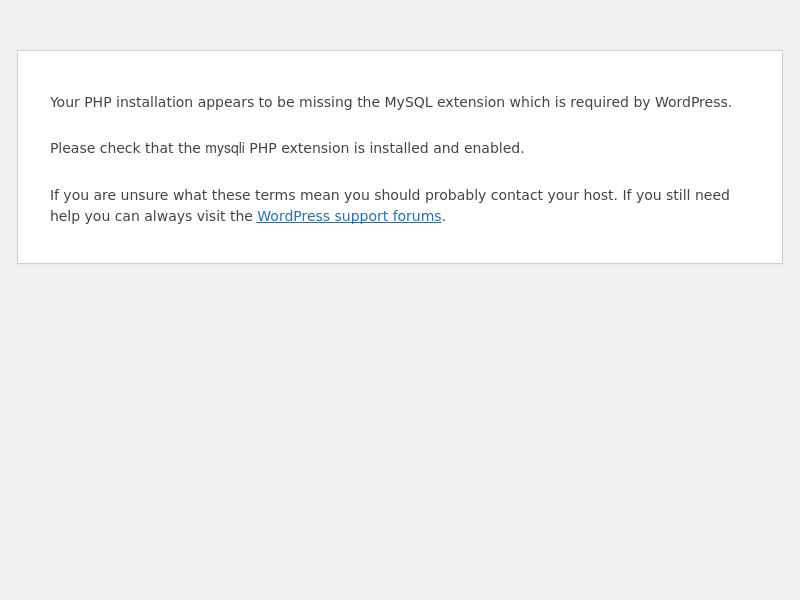The width and height of the screenshot is (800, 600).
Task: Click "If you still need" phrase
Action: 676,195
